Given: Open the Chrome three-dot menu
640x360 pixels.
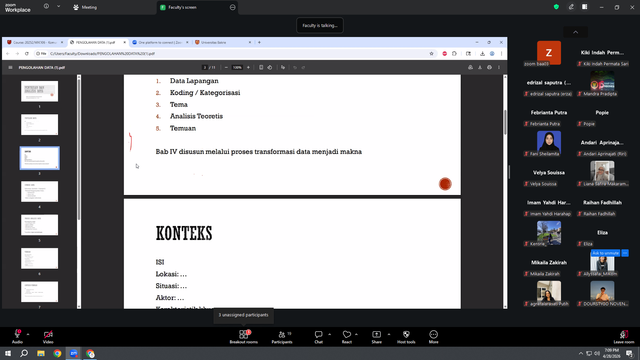Looking at the screenshot, I should tap(501, 53).
